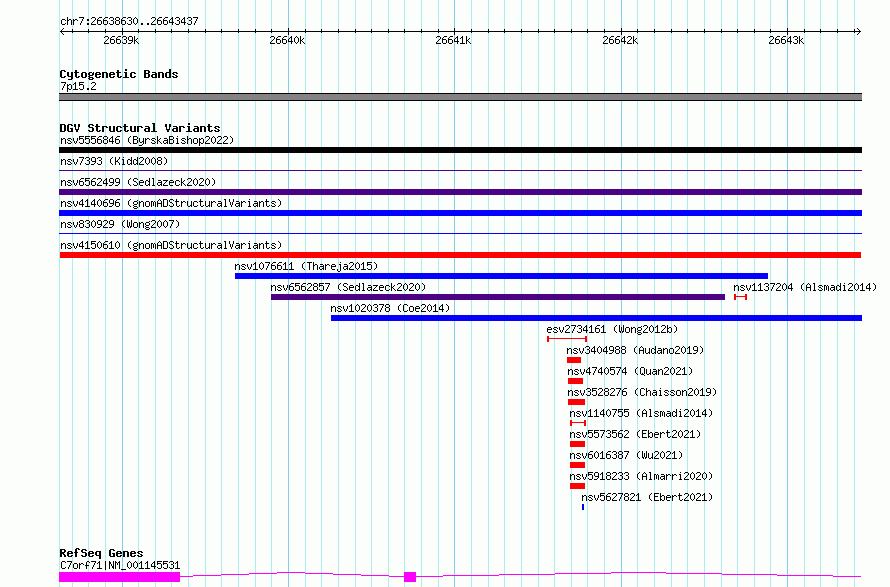Open variant nsv6562499 (Sedlazeck2020) label
The width and height of the screenshot is (890, 587).
click(x=138, y=182)
